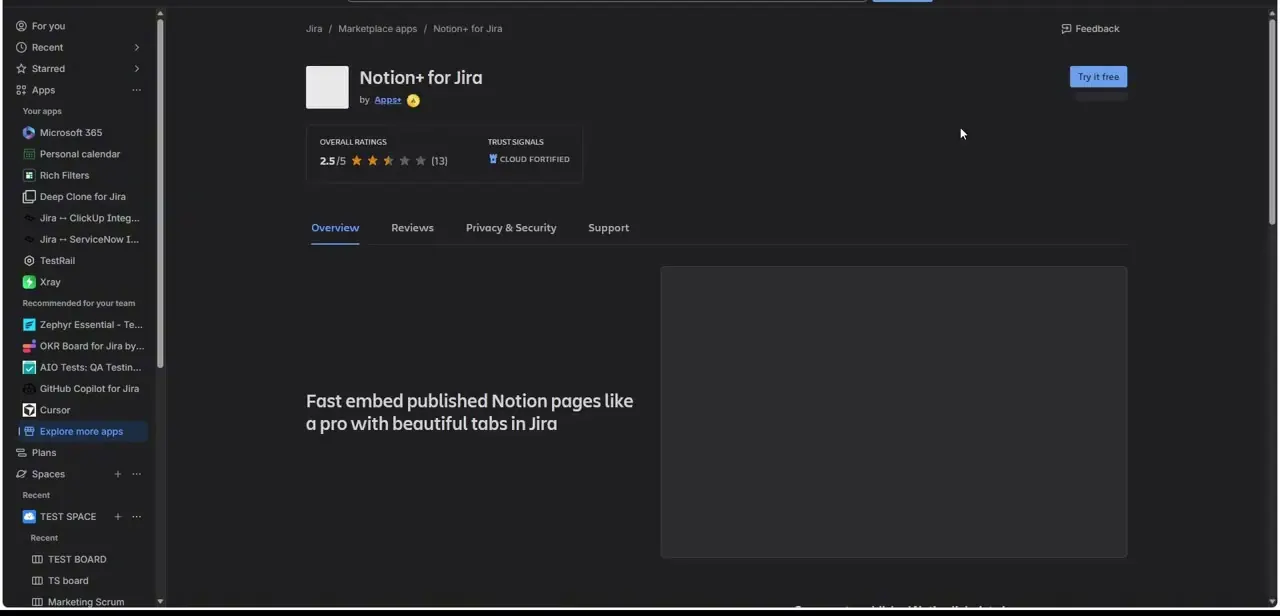The height and width of the screenshot is (616, 1280).
Task: Open the Support tab
Action: [608, 228]
